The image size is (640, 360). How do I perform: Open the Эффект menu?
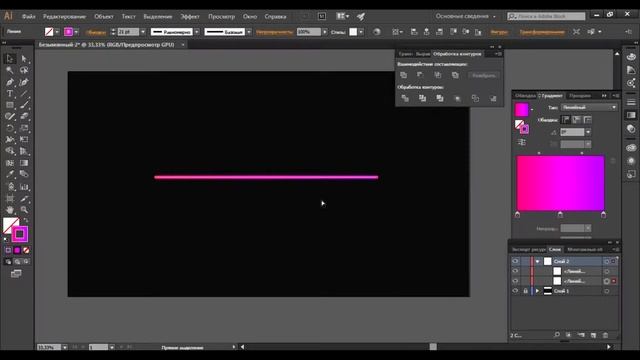tap(190, 17)
